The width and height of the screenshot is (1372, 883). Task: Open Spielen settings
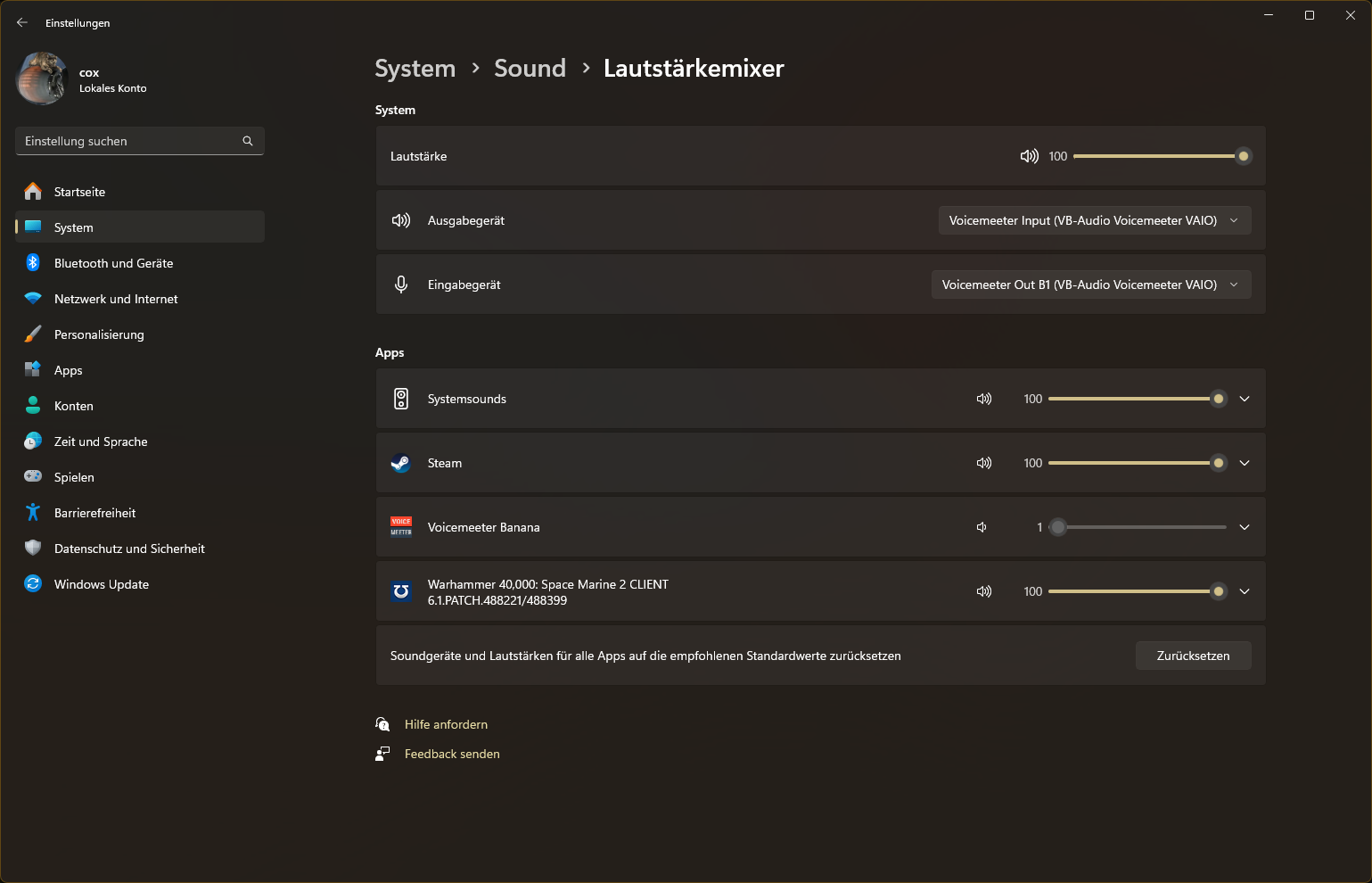140,477
